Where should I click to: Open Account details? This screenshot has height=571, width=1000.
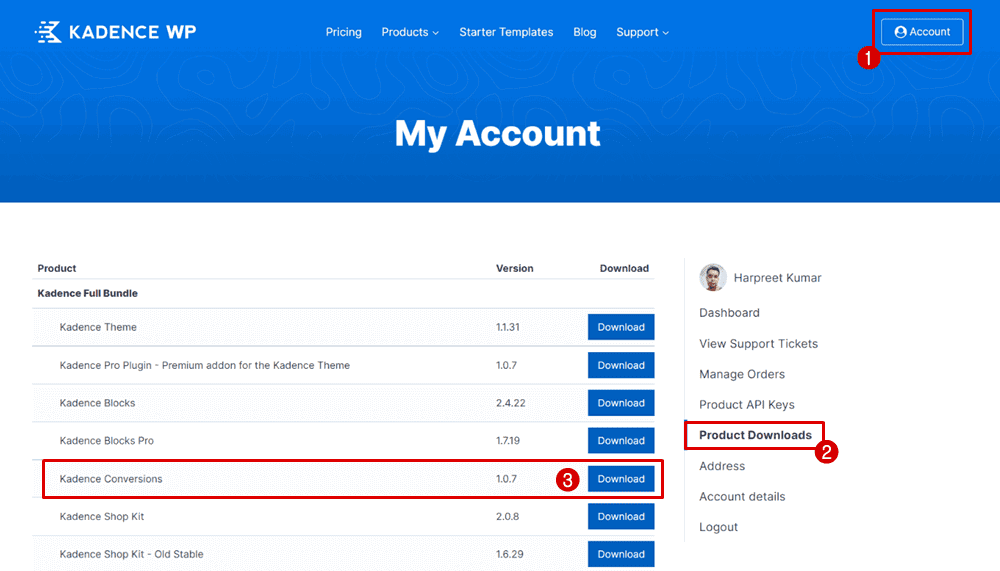coord(742,496)
